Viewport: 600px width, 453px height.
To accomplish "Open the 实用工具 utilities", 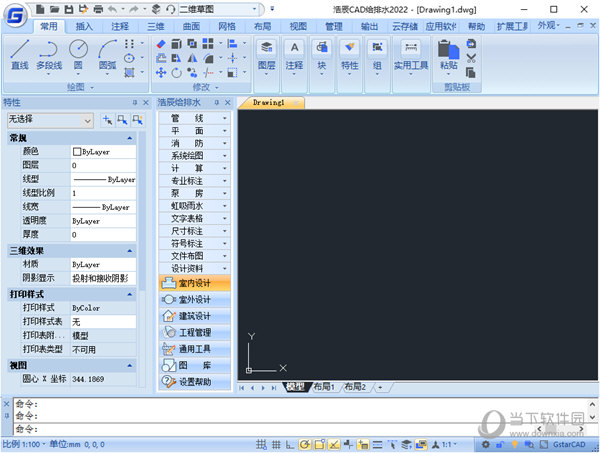I will [411, 57].
